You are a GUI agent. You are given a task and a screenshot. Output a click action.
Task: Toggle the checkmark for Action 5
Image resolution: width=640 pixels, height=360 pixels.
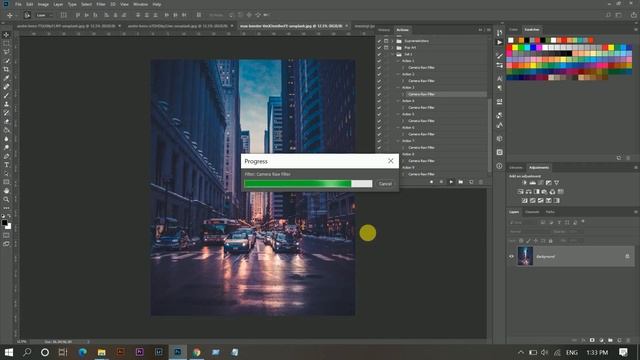pyautogui.click(x=379, y=114)
